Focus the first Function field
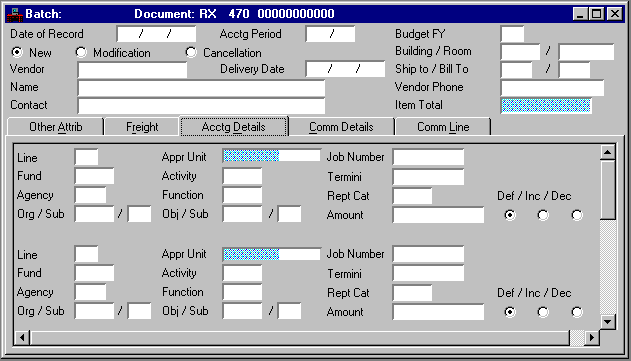The image size is (631, 361). point(242,195)
